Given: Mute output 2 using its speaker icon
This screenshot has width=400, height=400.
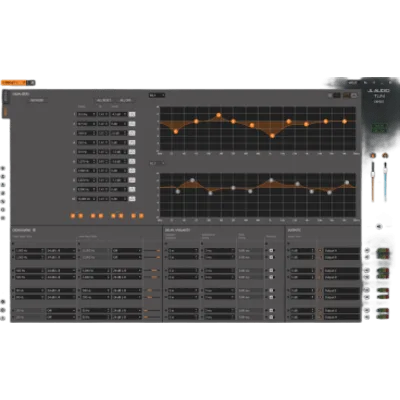Looking at the screenshot, I should coord(367,257).
